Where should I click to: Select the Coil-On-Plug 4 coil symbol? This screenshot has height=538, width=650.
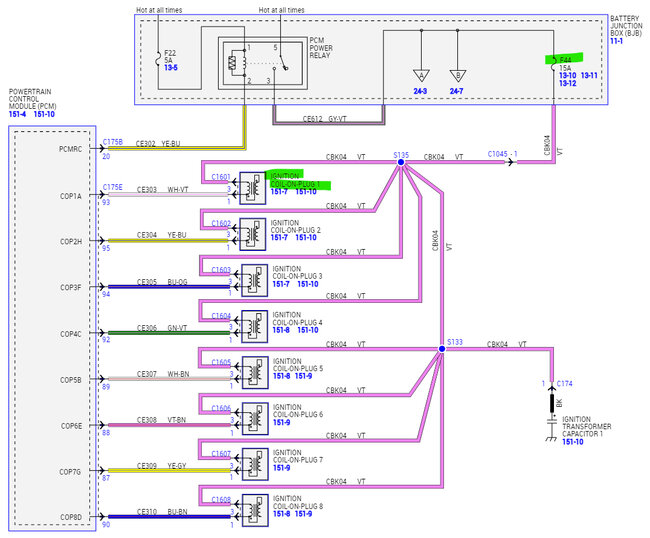254,327
